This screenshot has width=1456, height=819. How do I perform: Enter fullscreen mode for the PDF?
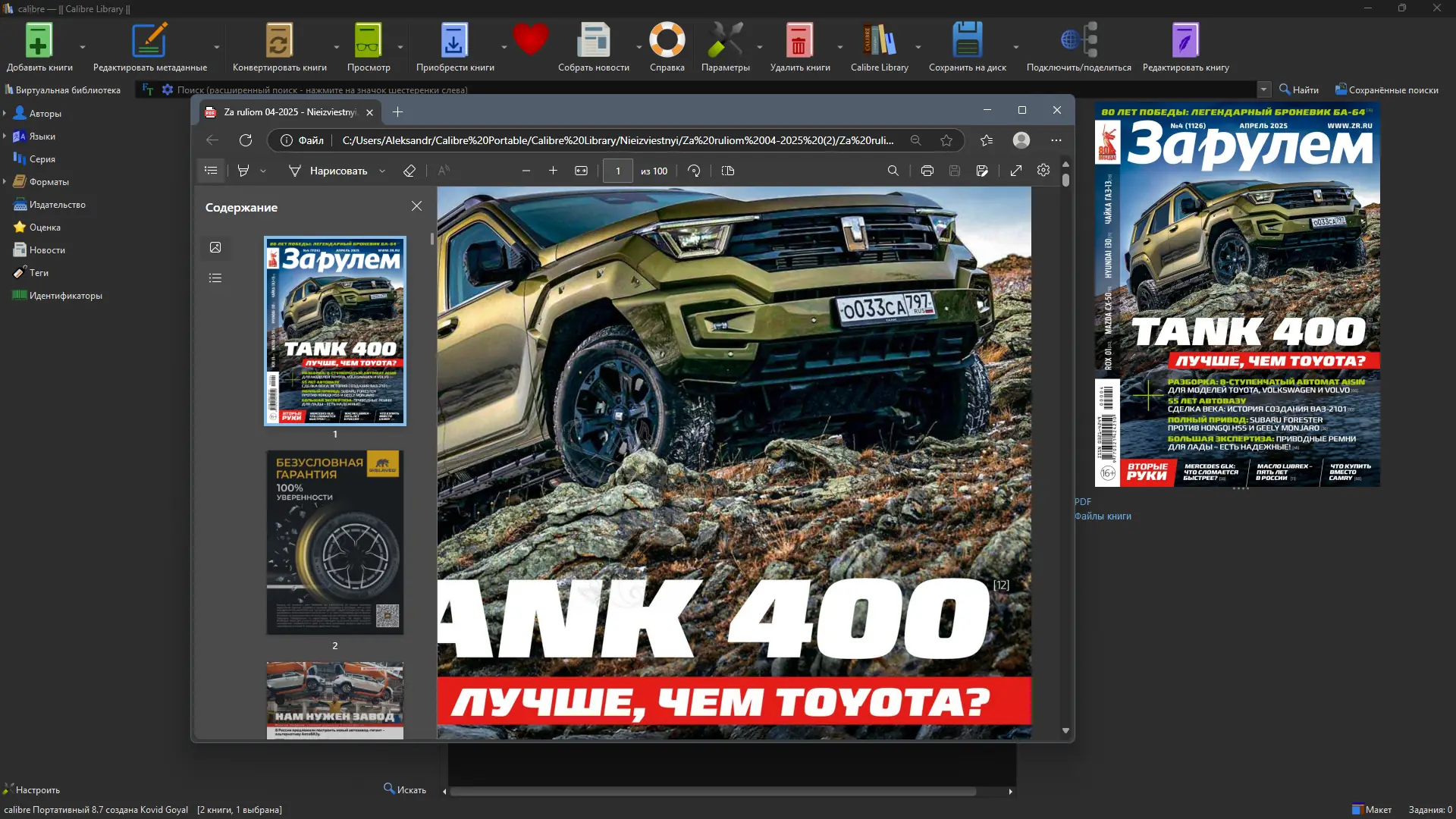(1015, 170)
